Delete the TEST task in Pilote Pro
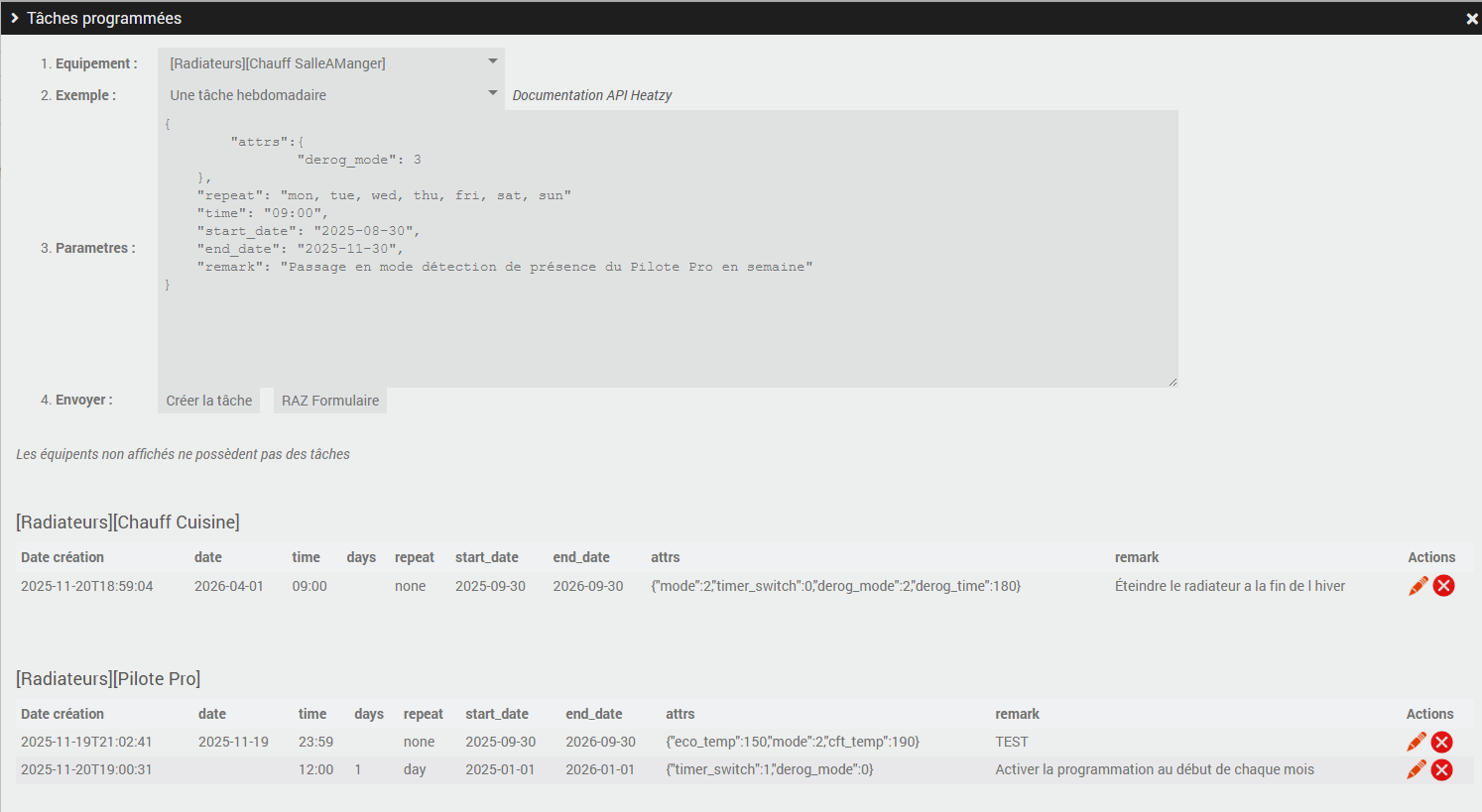1482x812 pixels. (1442, 742)
